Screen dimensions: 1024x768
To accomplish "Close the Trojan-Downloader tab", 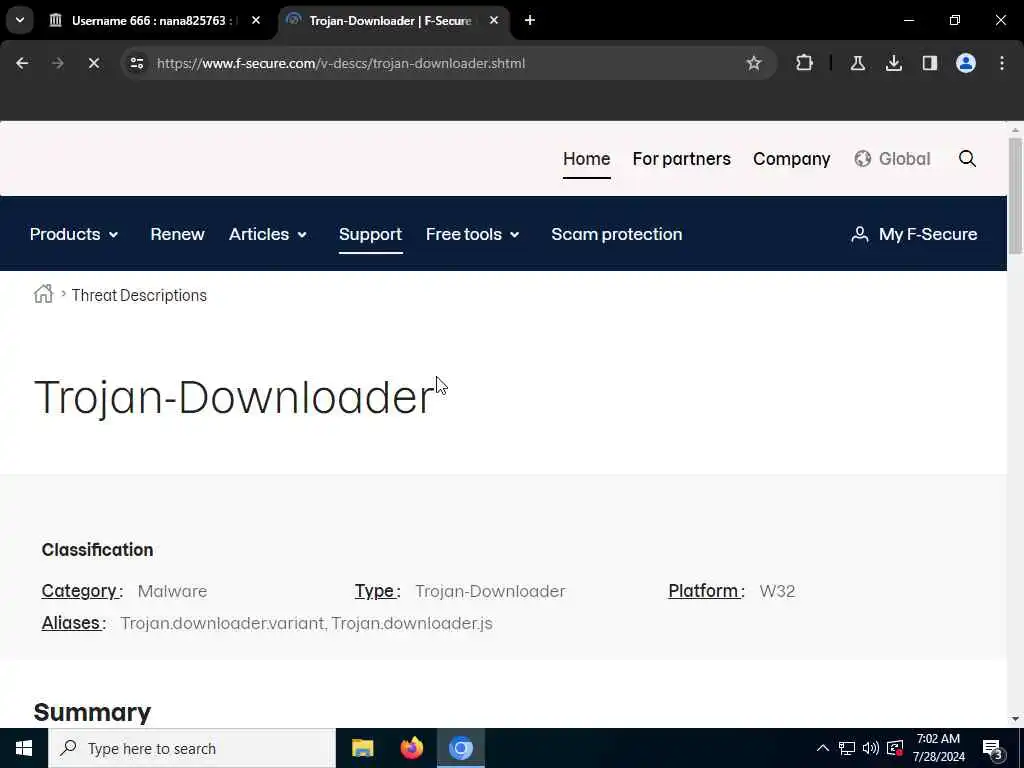I will [494, 20].
